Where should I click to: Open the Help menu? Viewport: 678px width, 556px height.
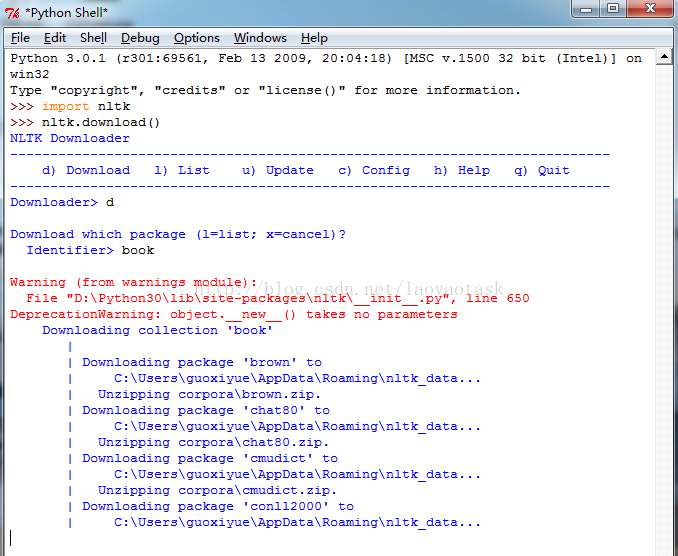[314, 38]
